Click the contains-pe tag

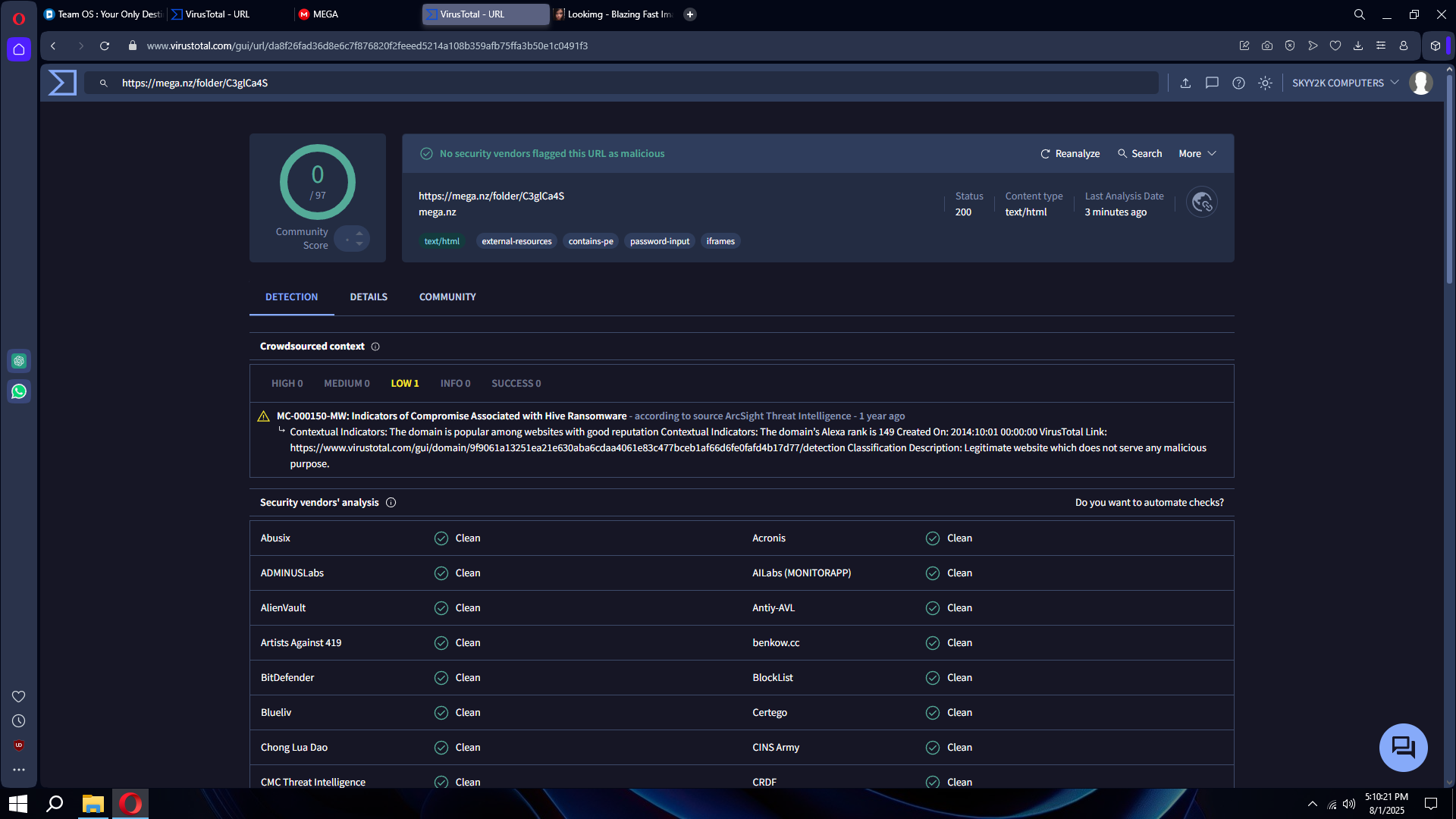[591, 242]
